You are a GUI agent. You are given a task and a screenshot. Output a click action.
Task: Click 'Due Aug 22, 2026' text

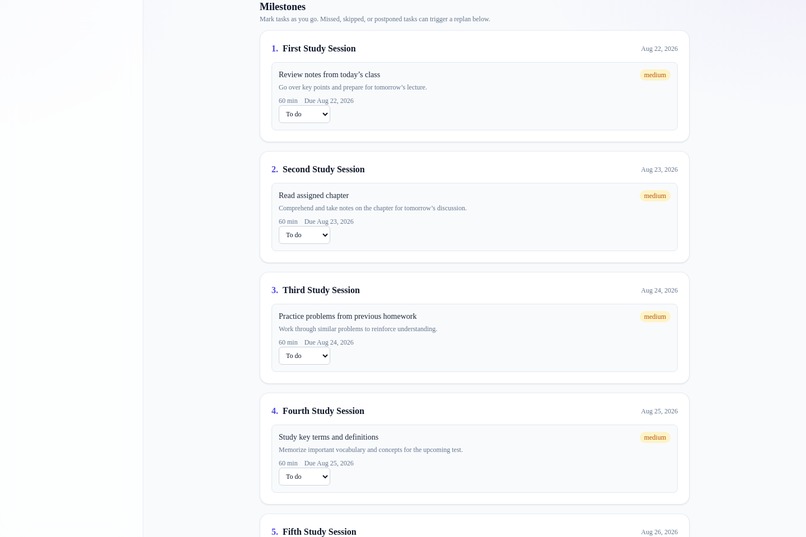(329, 101)
